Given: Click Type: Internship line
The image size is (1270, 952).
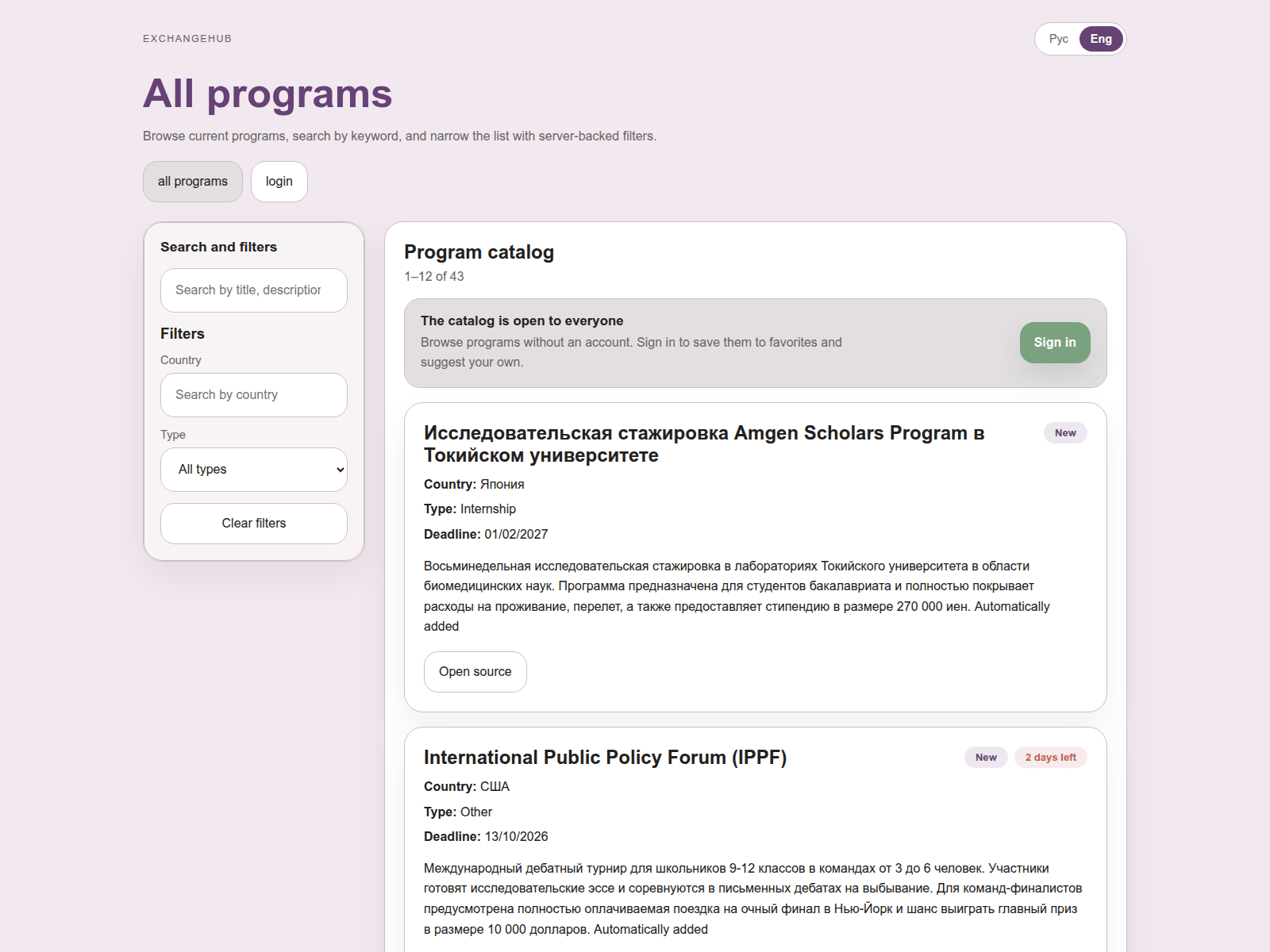Looking at the screenshot, I should click(470, 509).
